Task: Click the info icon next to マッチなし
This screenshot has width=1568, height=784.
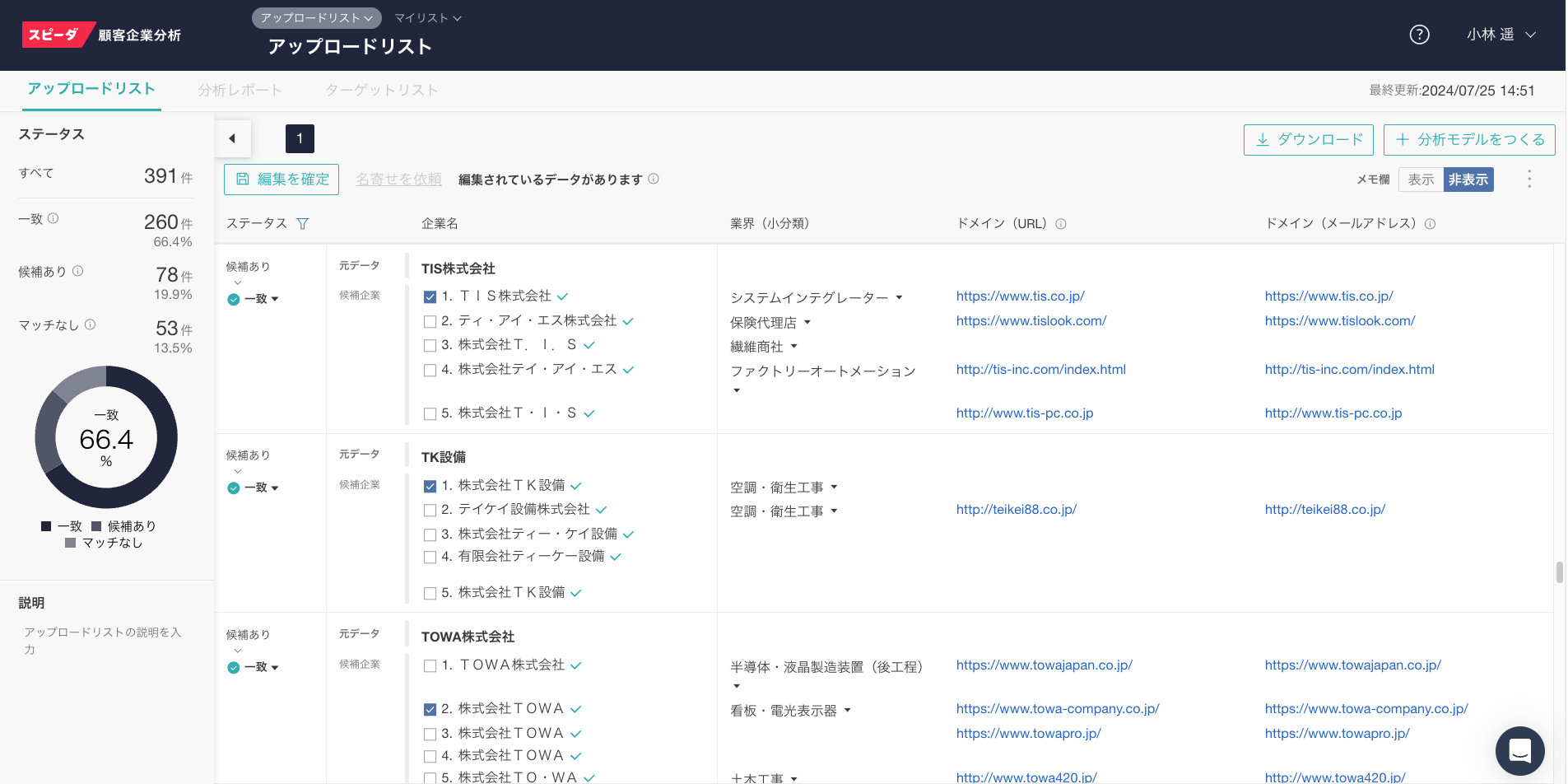Action: coord(91,324)
